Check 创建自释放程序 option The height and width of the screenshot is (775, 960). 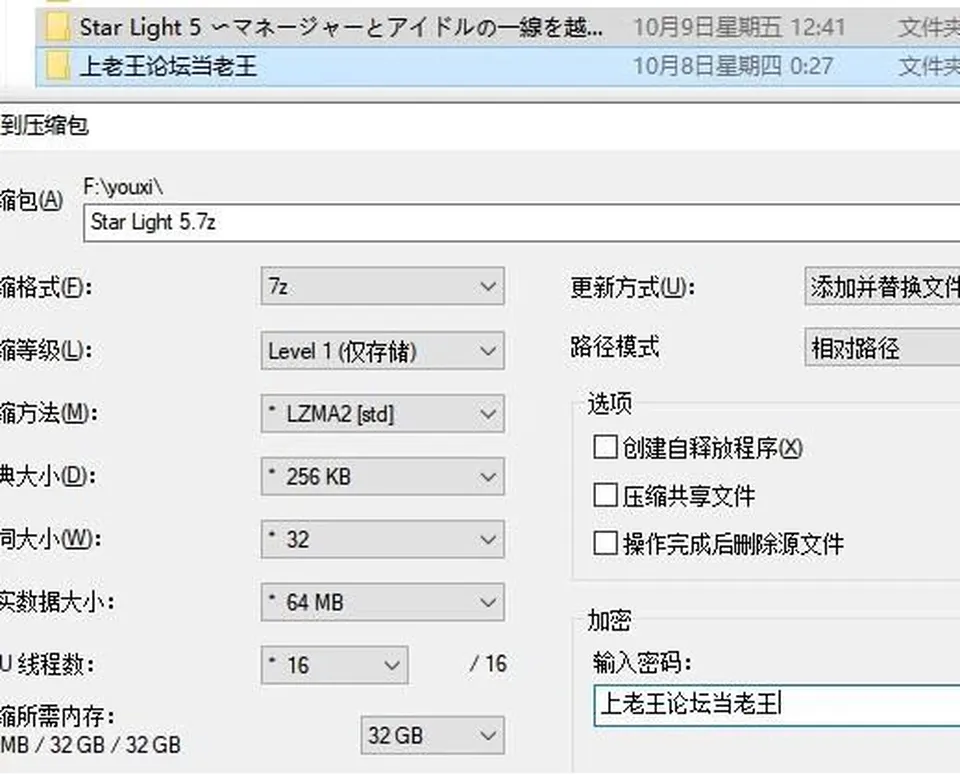(605, 447)
